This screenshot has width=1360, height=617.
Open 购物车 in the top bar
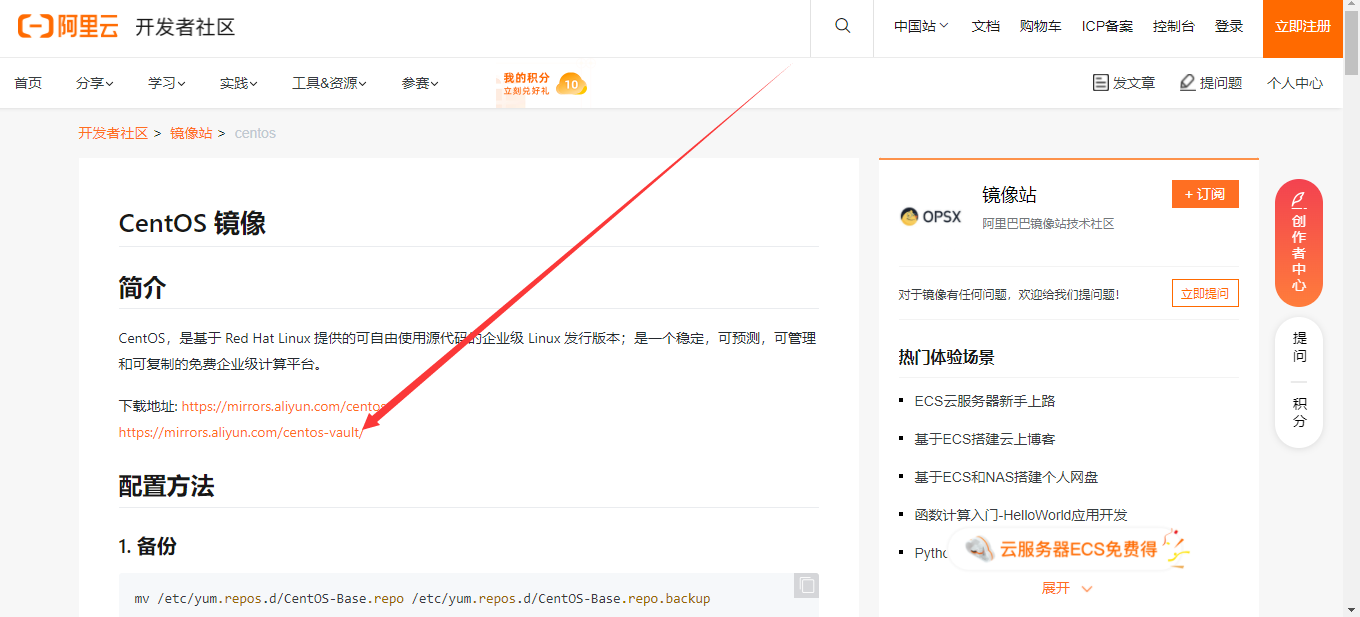(1041, 26)
